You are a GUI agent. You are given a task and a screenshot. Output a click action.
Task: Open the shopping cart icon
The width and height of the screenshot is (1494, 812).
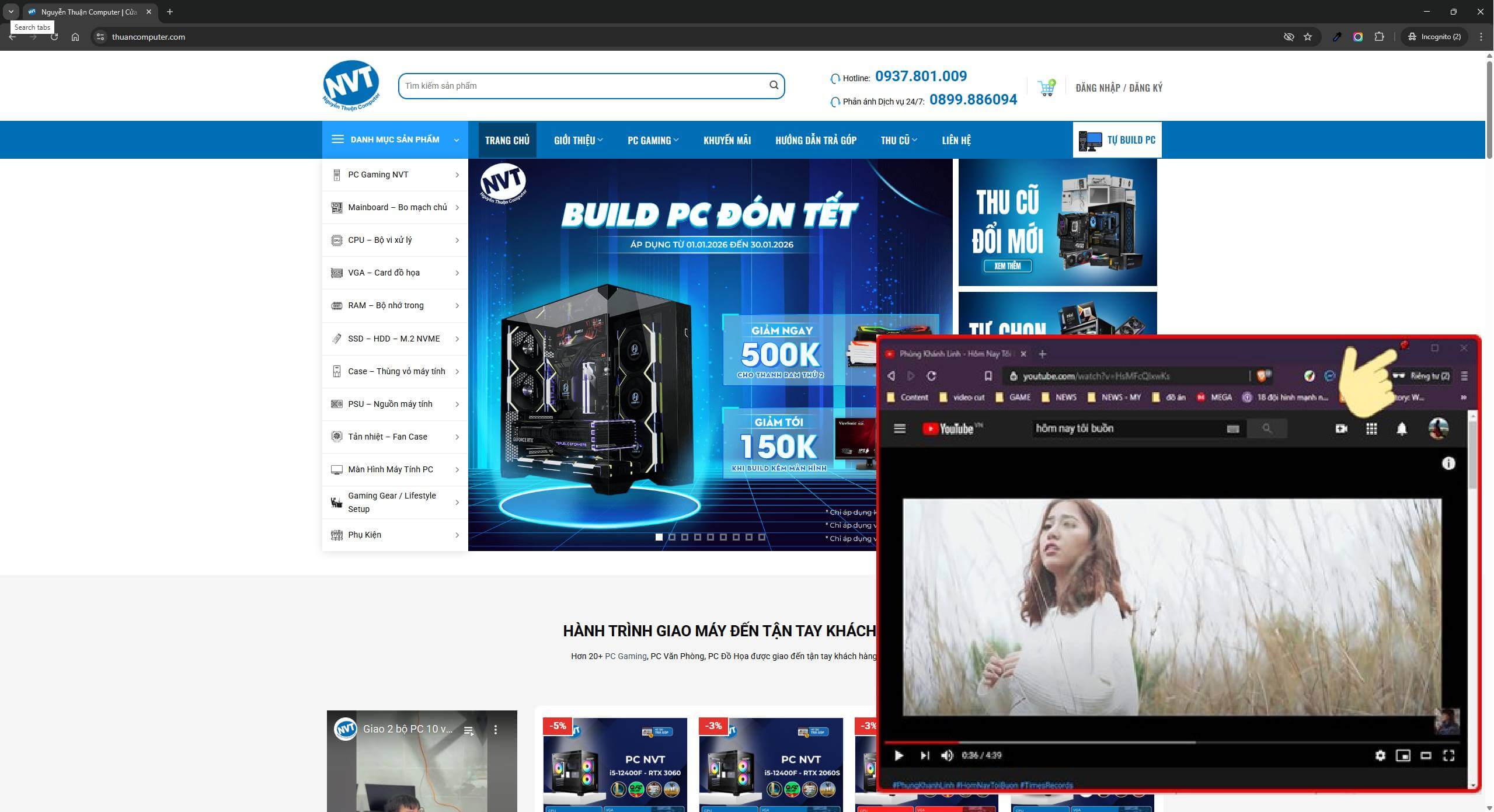(x=1046, y=88)
